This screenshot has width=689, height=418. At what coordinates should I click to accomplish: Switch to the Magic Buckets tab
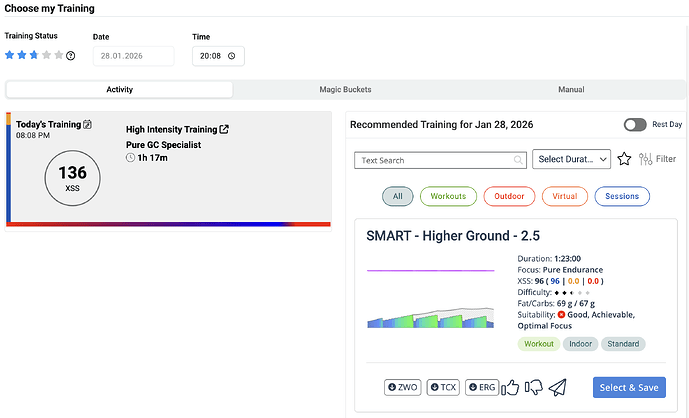pyautogui.click(x=345, y=90)
